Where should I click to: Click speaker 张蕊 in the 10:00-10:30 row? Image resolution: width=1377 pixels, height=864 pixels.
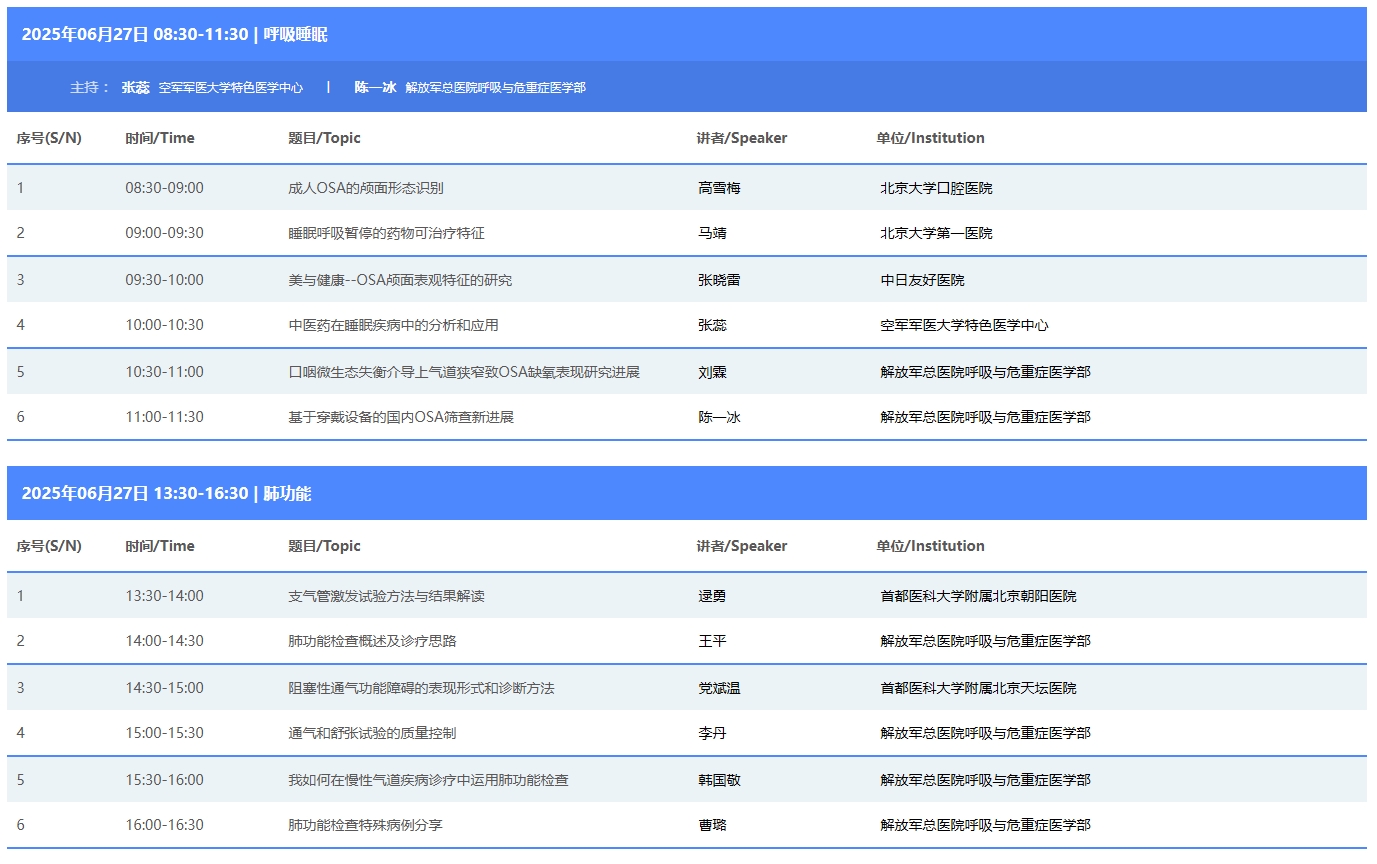[712, 325]
